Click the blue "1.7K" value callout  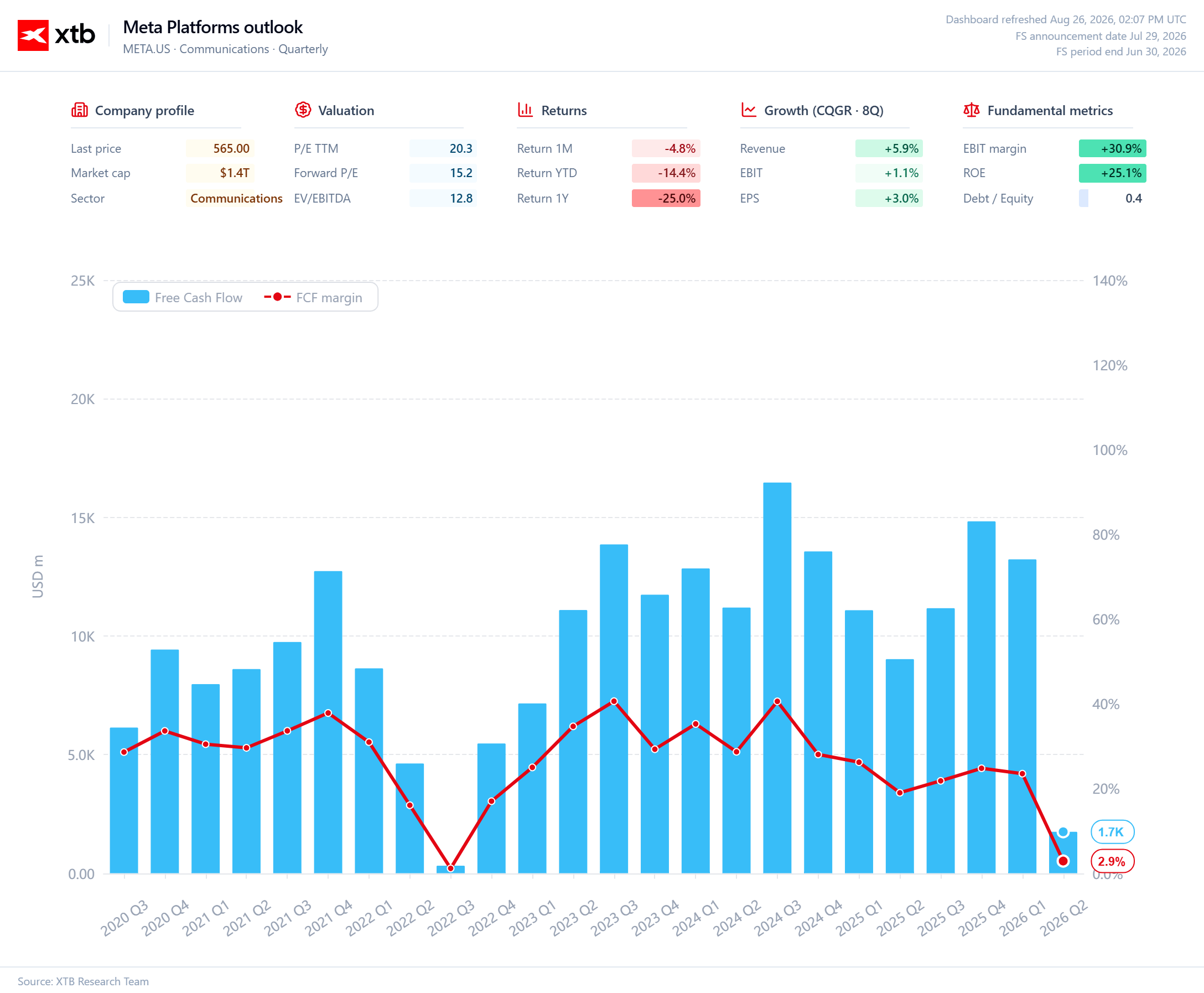tap(1112, 832)
